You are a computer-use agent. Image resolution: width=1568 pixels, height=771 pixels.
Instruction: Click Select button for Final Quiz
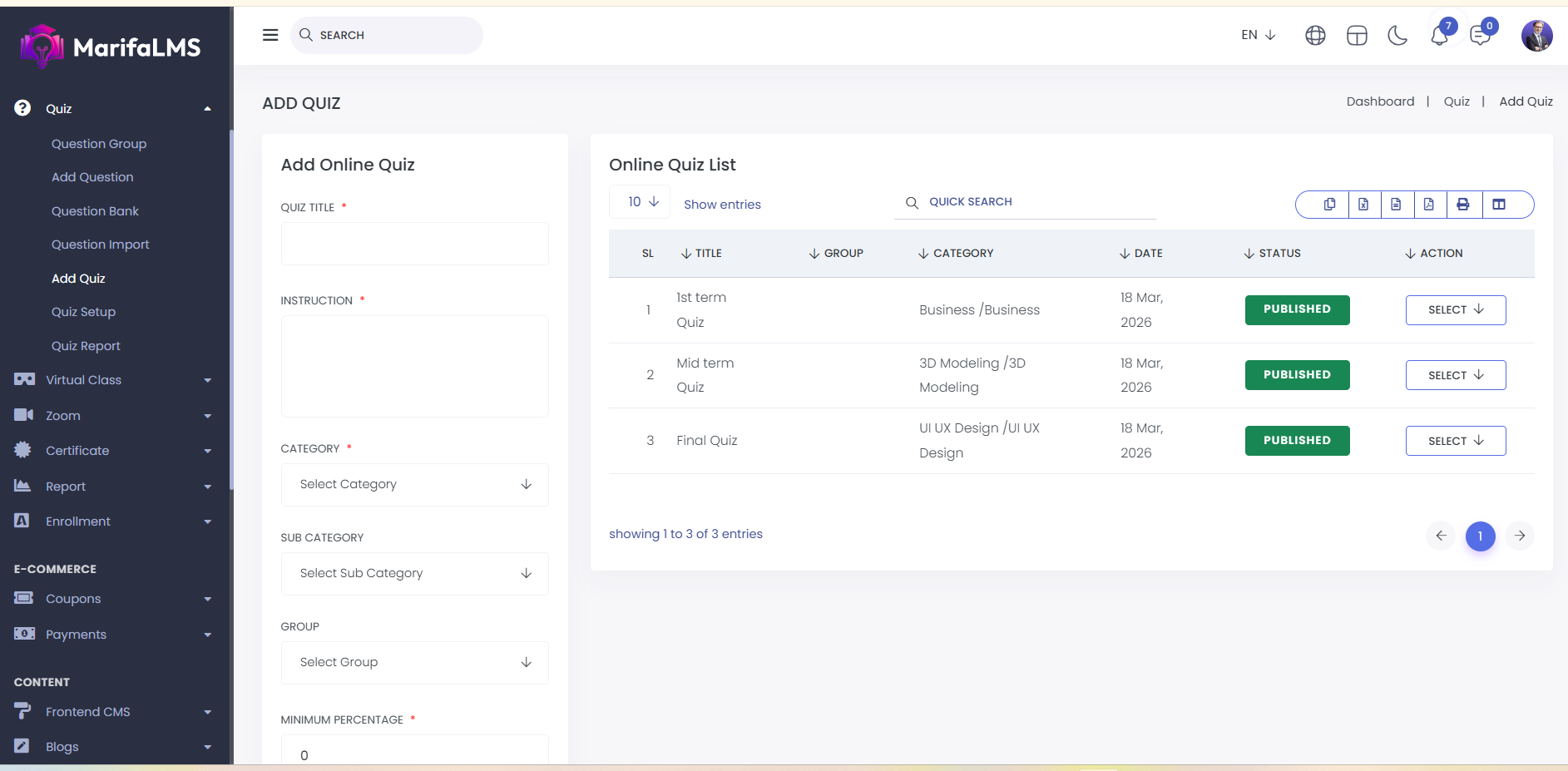[x=1455, y=441]
